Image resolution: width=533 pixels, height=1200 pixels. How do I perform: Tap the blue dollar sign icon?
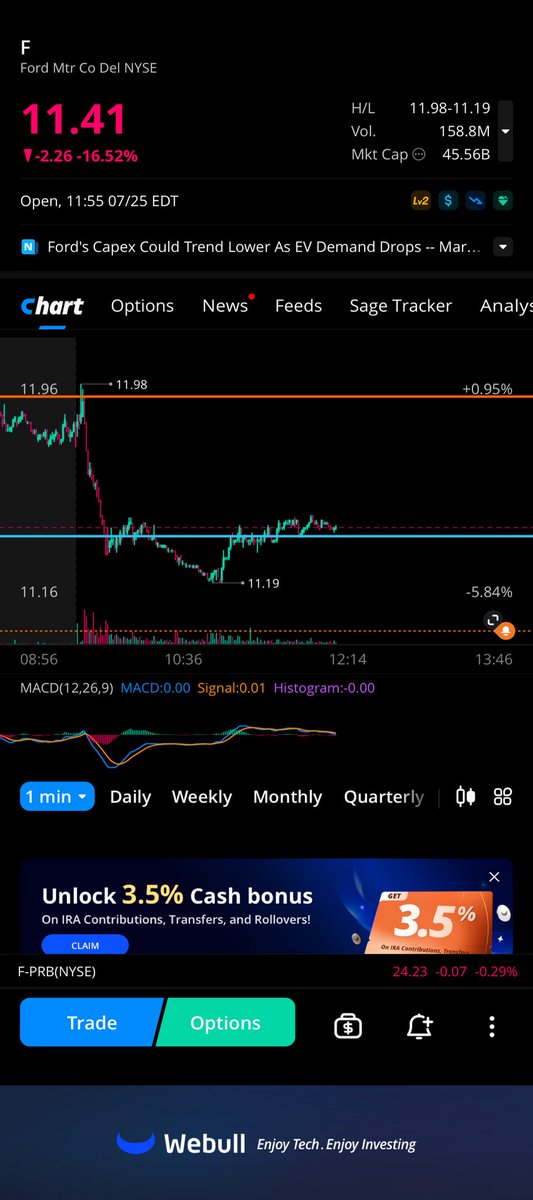[x=448, y=201]
